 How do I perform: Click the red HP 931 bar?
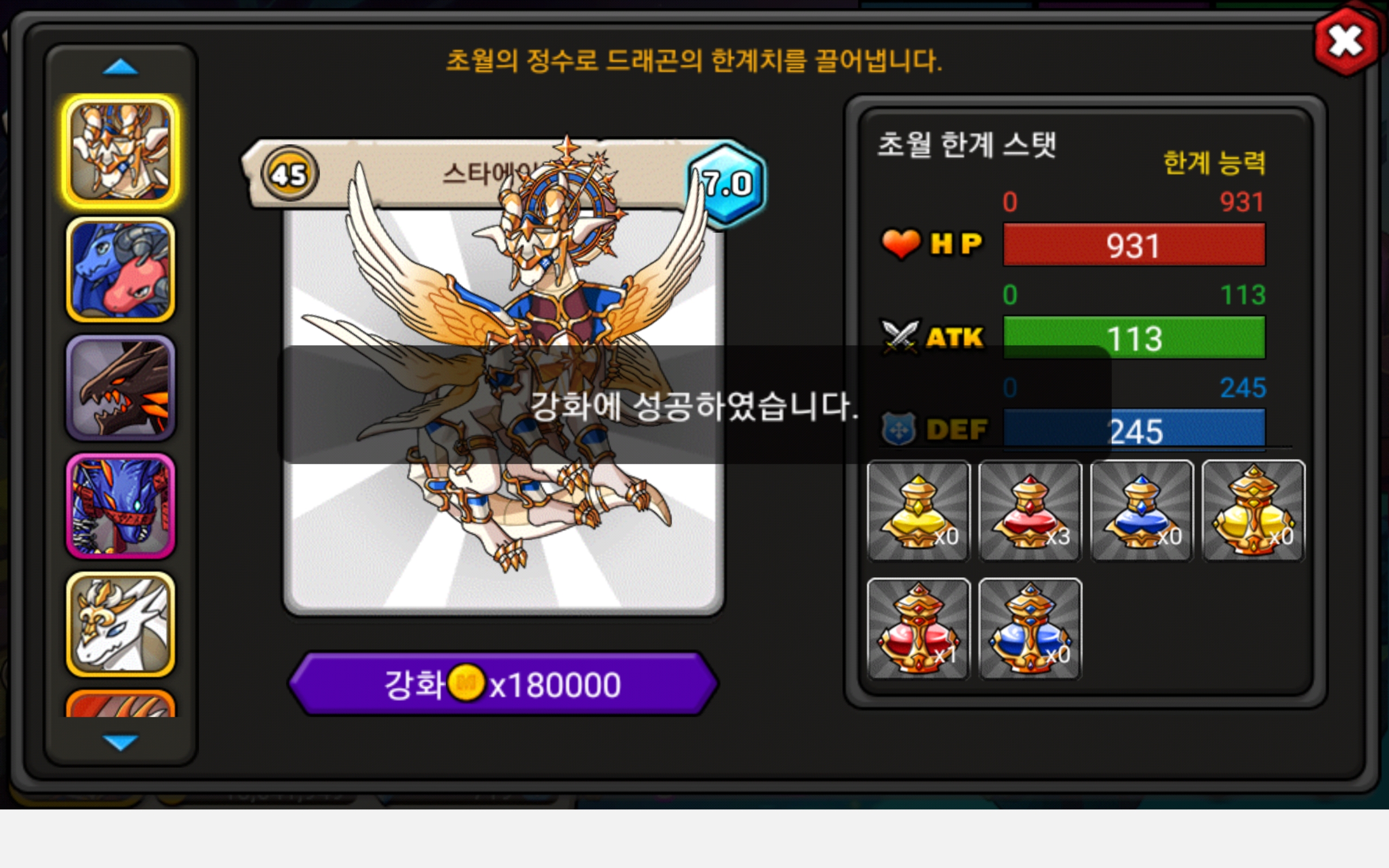1134,245
